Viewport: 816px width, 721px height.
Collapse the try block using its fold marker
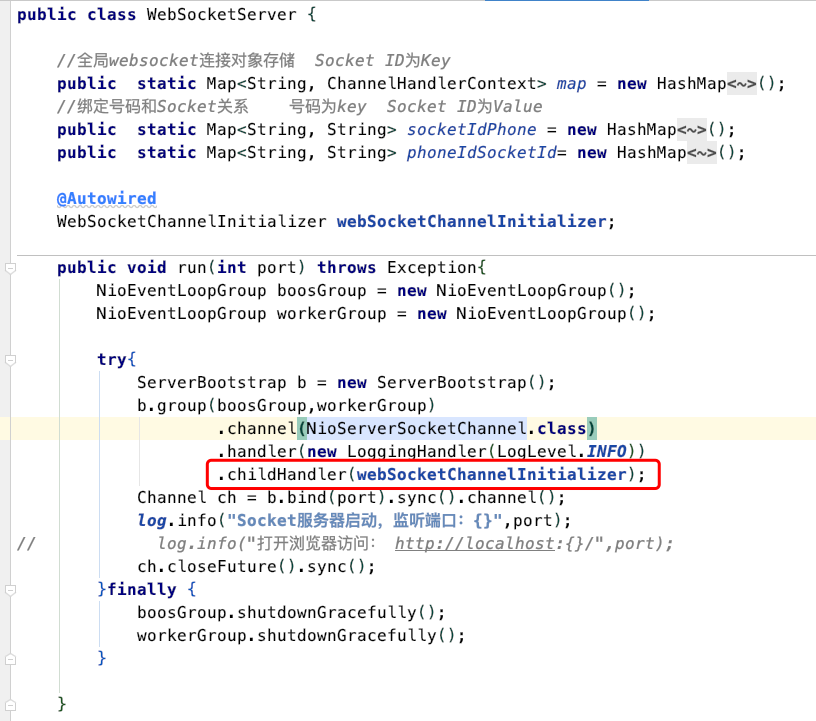(x=10, y=359)
